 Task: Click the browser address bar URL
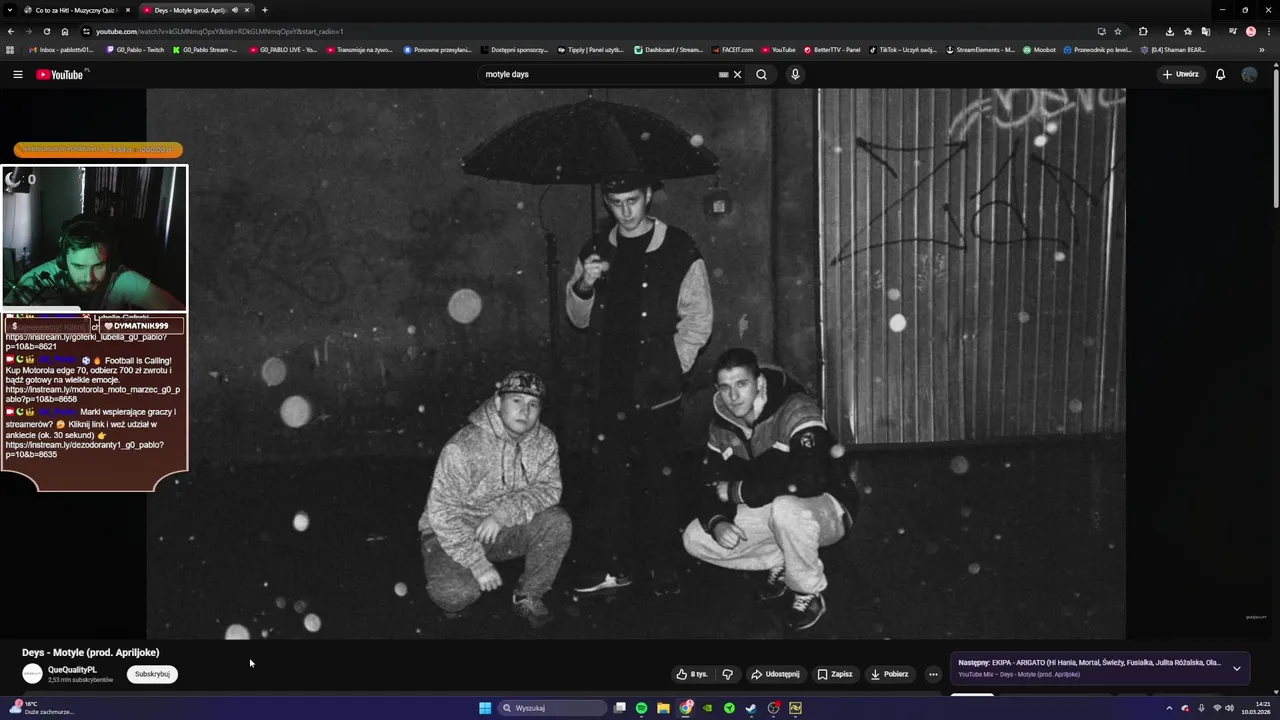[x=220, y=31]
